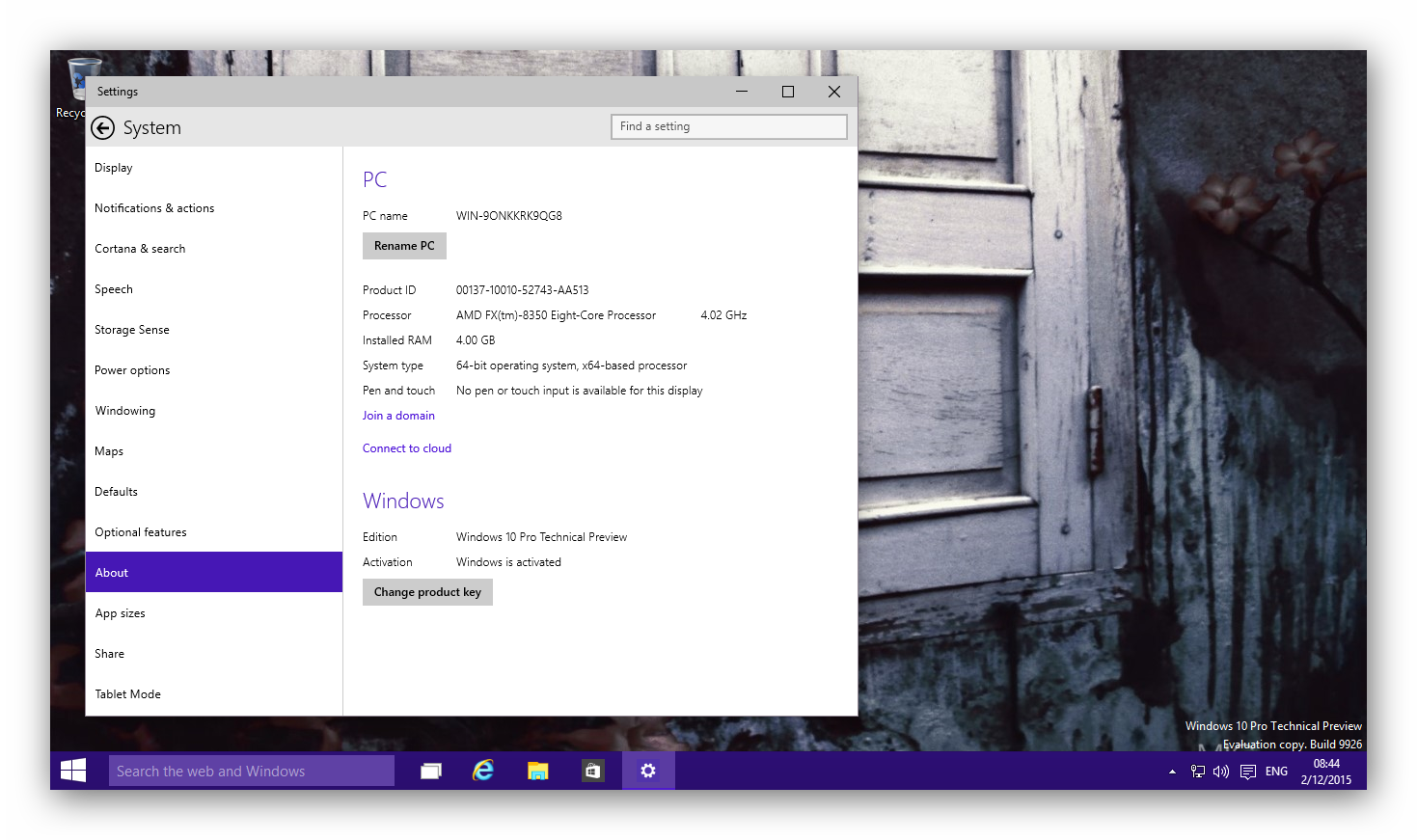Open the notifications action center icon

coord(1248,772)
